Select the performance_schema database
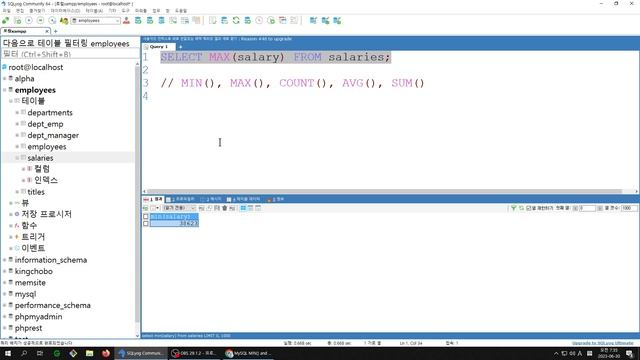 (53, 305)
